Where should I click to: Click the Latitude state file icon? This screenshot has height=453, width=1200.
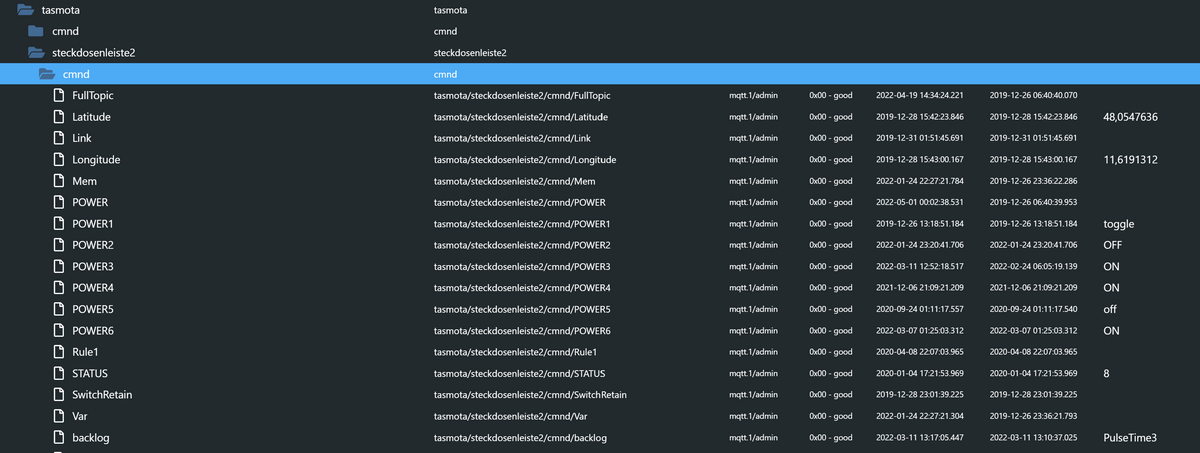pos(59,116)
